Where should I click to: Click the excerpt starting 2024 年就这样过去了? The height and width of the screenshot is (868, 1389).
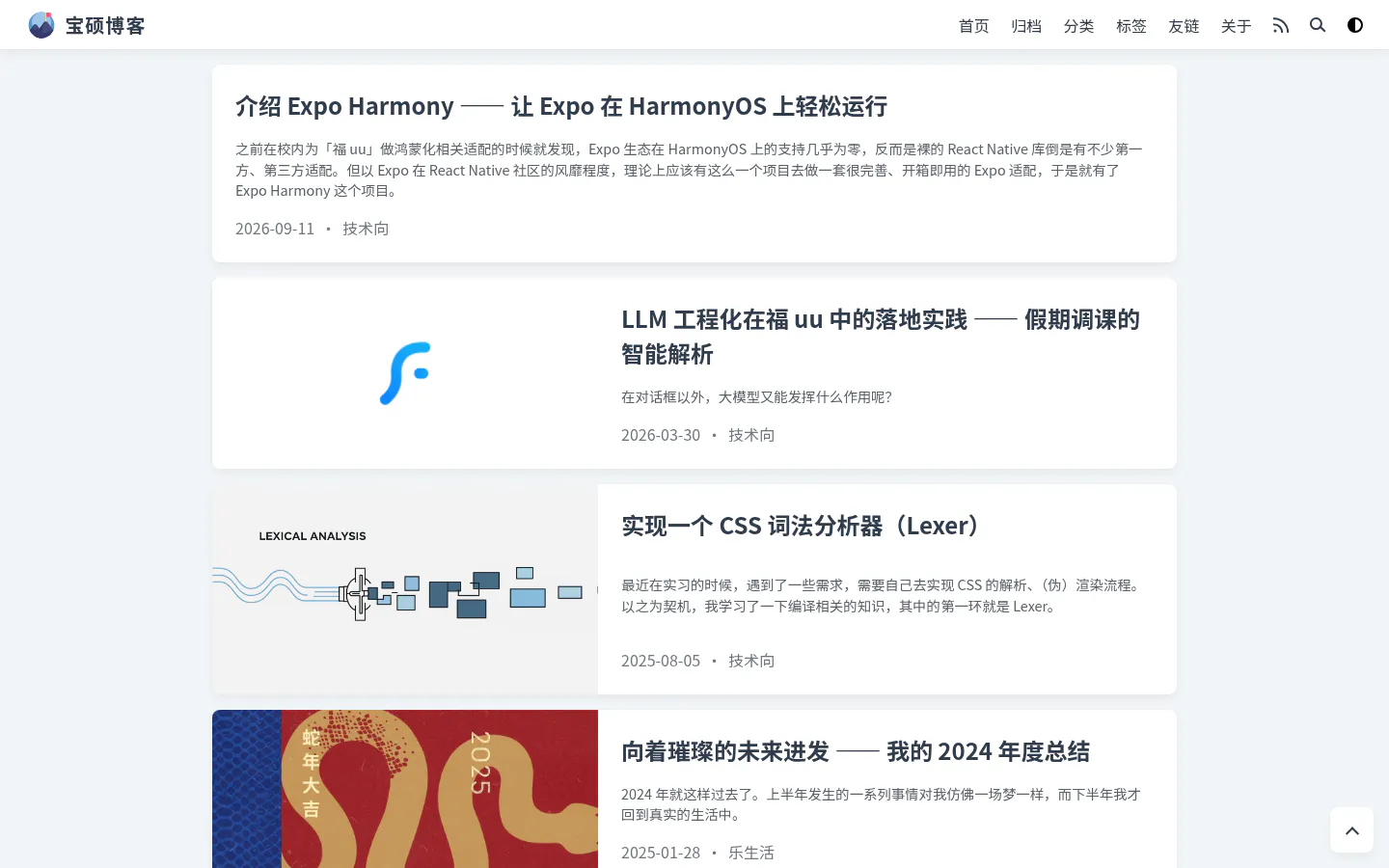(x=881, y=804)
